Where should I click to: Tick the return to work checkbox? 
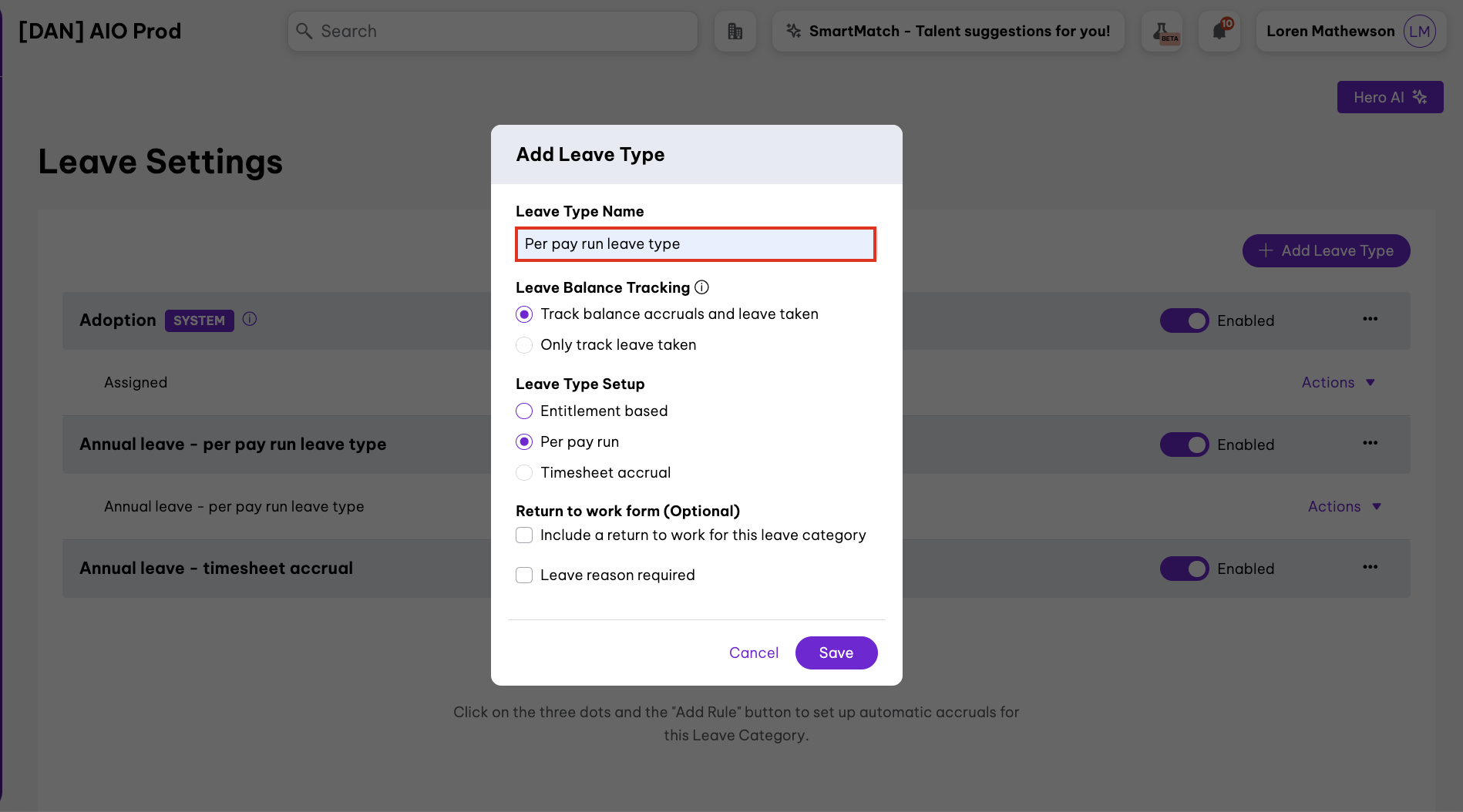click(x=524, y=535)
